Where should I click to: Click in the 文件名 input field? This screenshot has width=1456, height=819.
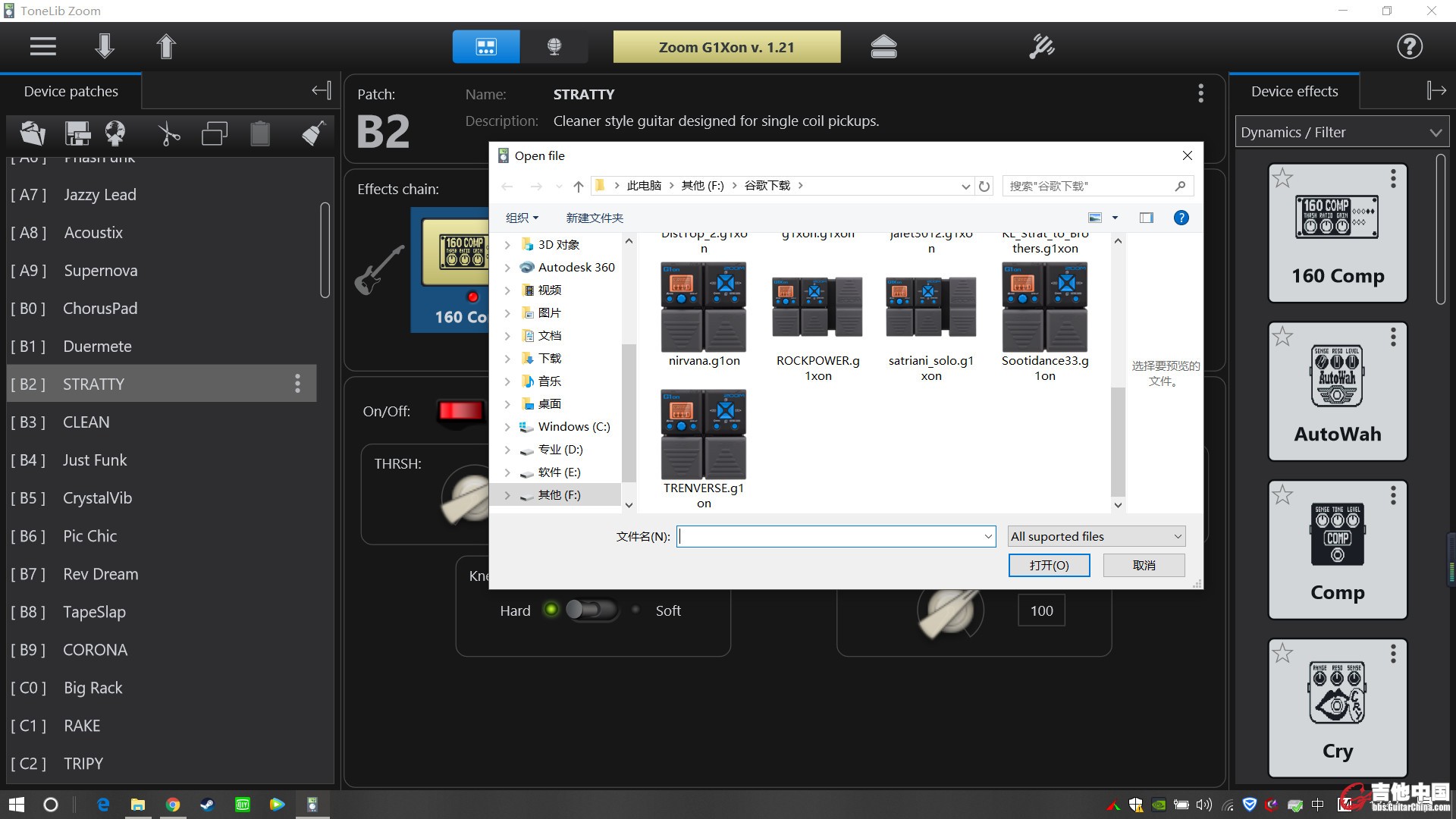coord(836,536)
